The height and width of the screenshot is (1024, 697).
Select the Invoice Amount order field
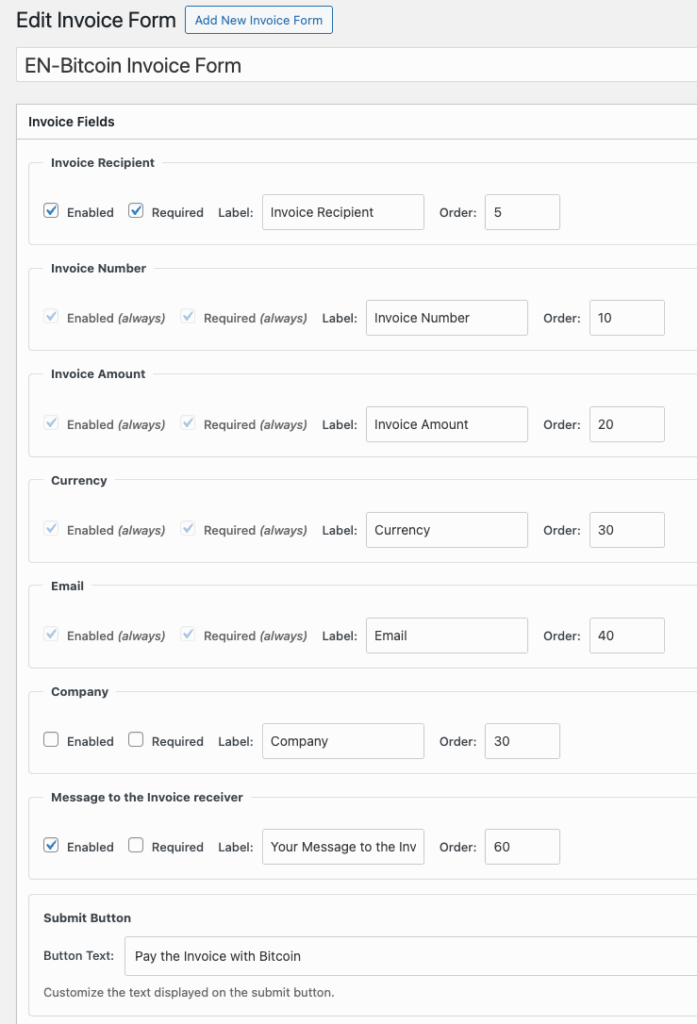627,424
